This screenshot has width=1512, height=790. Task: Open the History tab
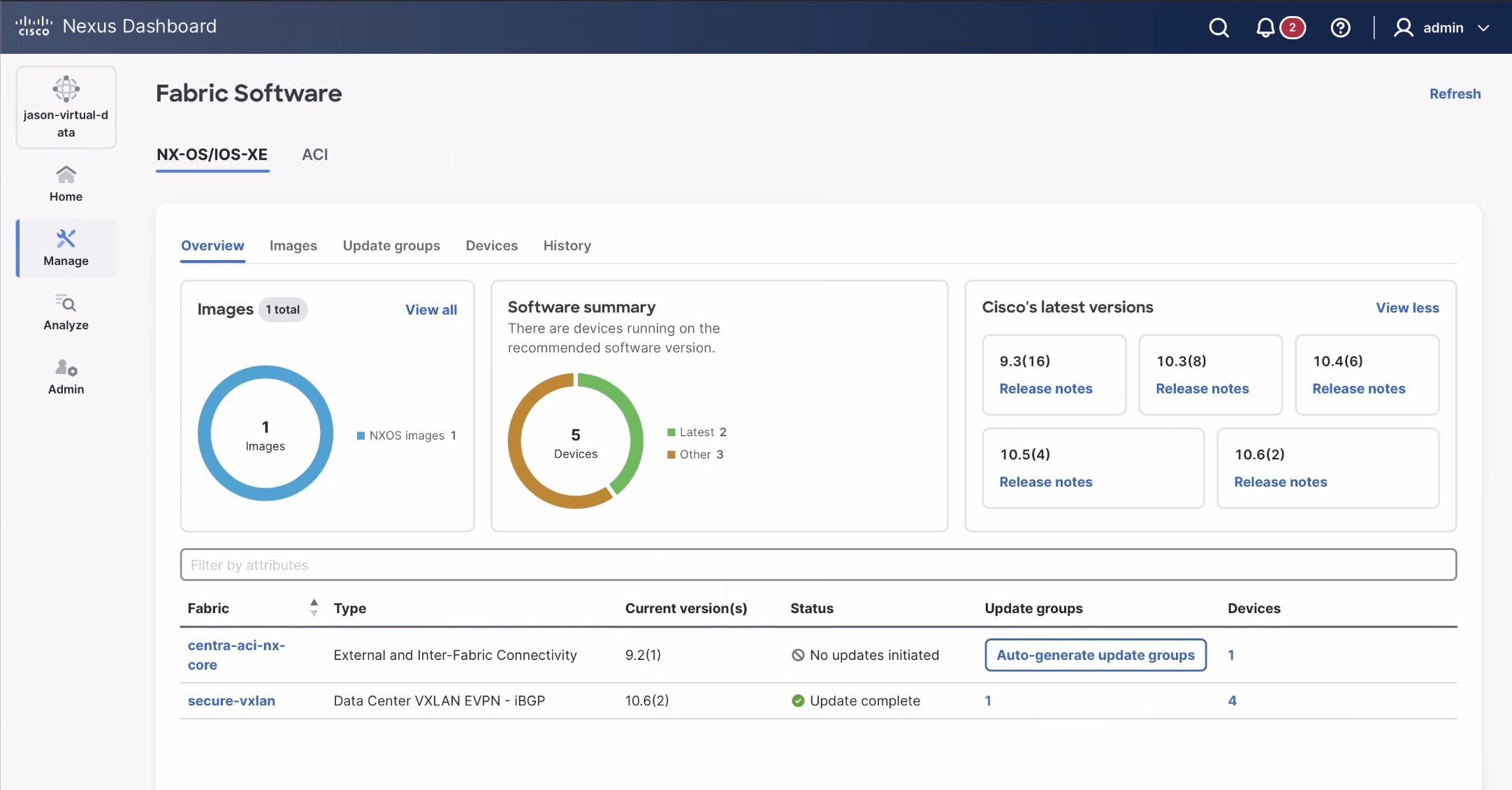[567, 245]
